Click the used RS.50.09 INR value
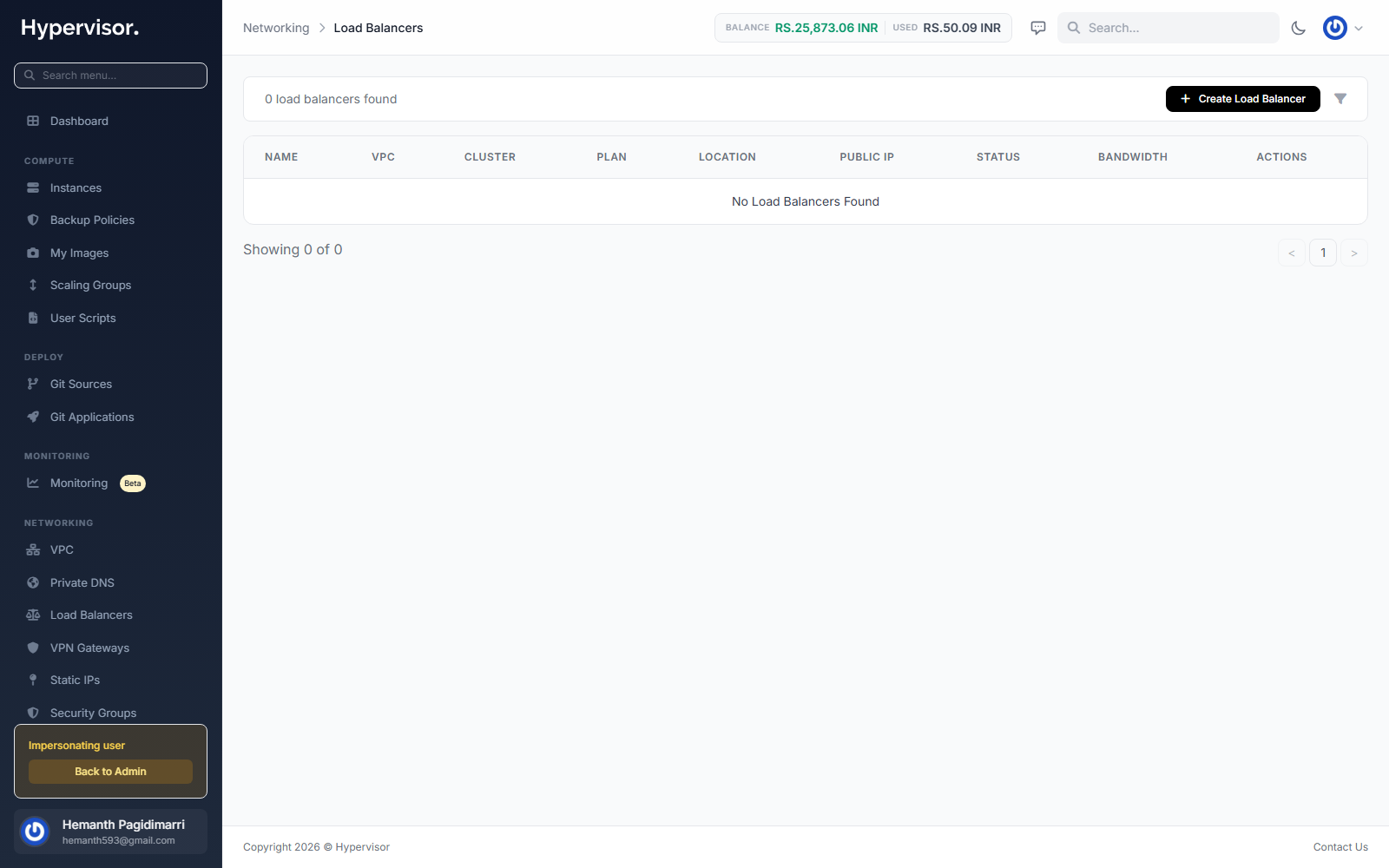1389x868 pixels. click(962, 28)
